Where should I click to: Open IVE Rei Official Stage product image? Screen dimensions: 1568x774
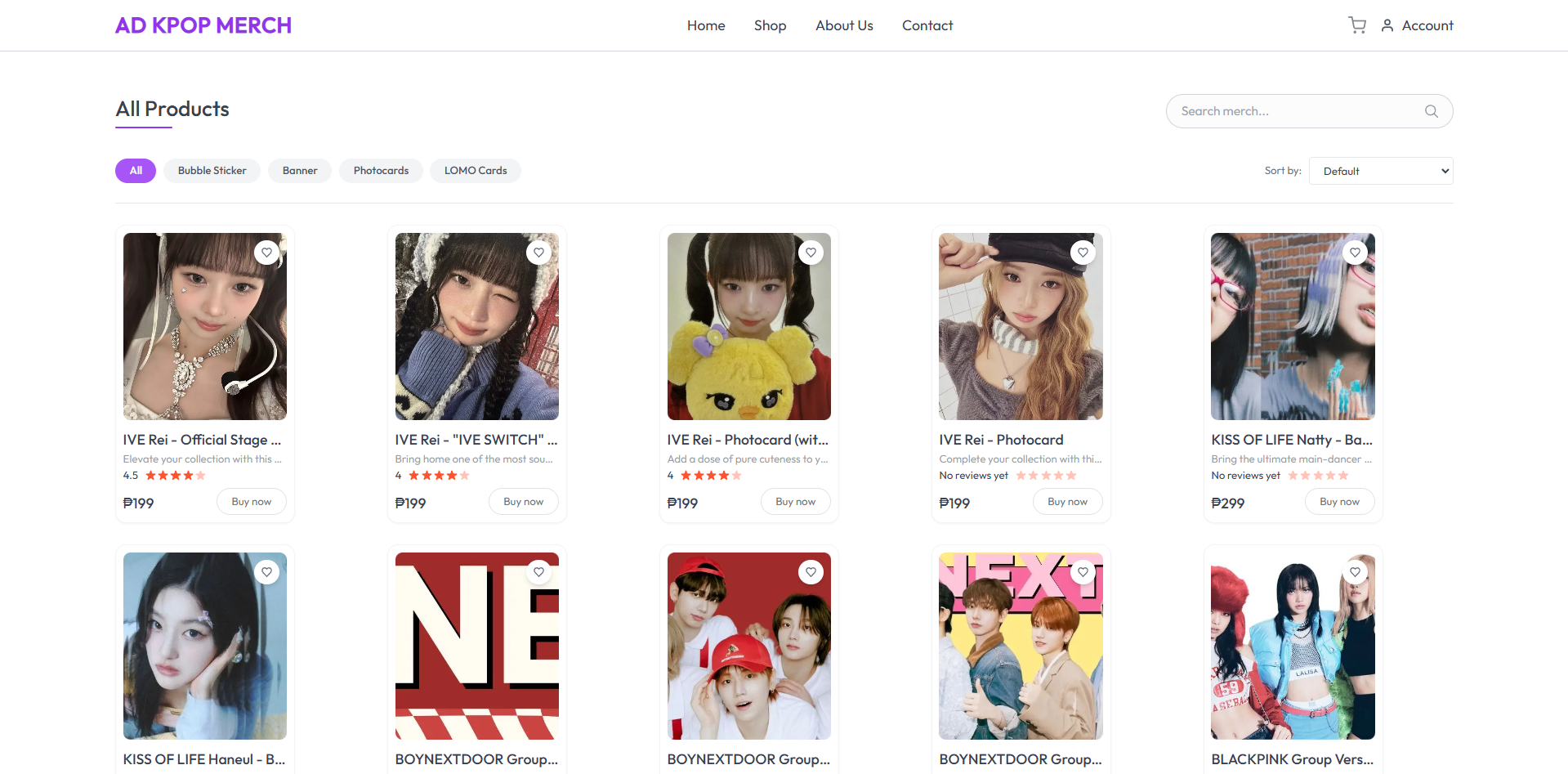(205, 326)
